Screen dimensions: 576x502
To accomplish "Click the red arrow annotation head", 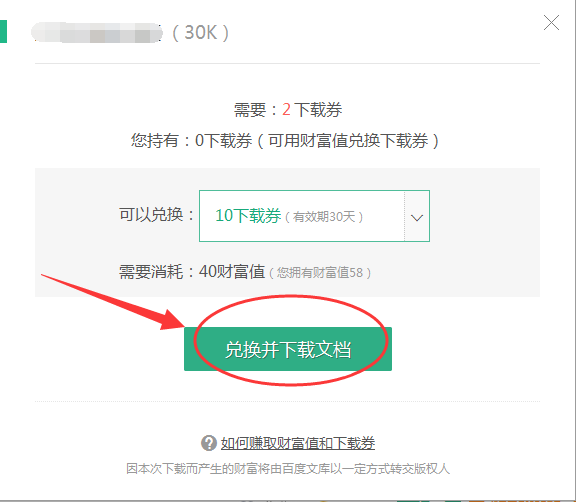I will point(172,319).
